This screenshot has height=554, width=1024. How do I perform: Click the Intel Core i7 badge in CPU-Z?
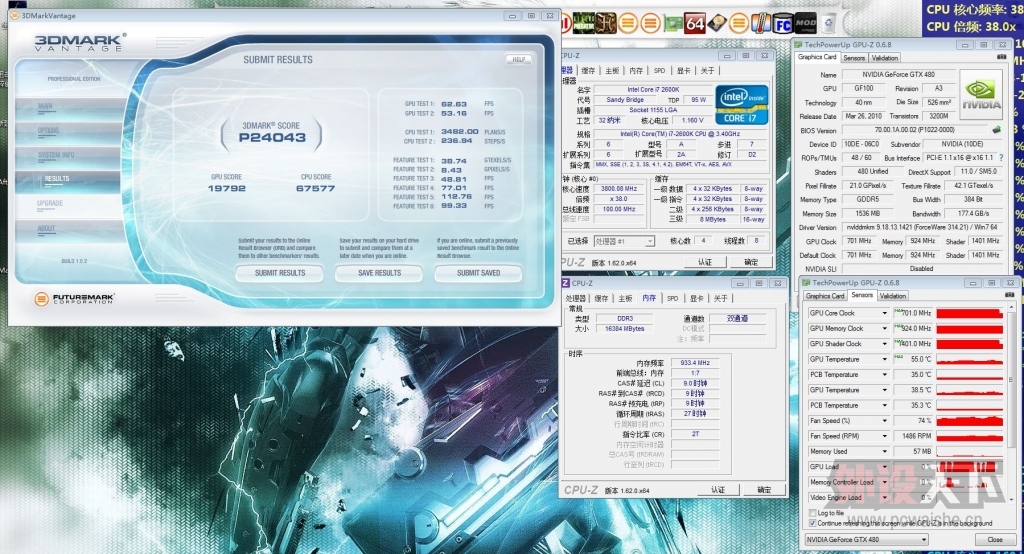741,104
